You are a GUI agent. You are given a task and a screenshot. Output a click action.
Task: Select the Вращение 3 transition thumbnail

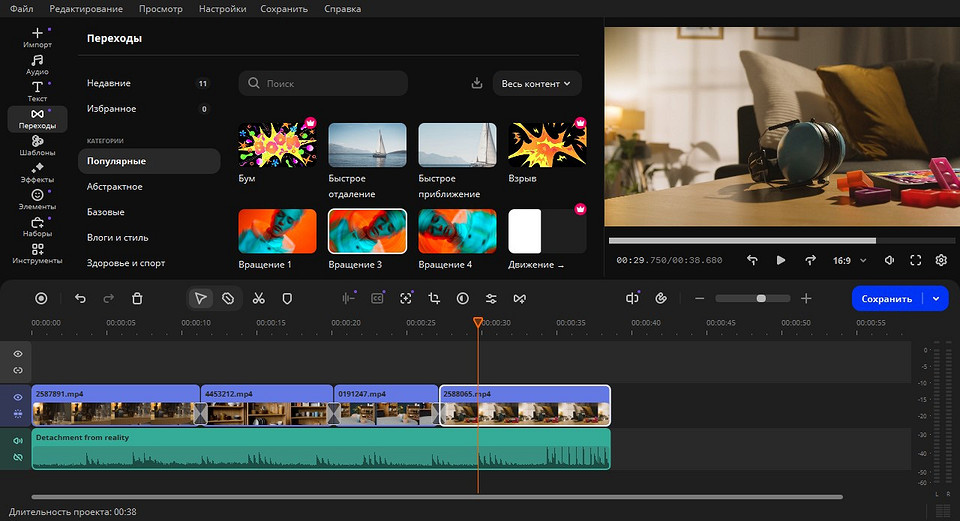coord(367,231)
